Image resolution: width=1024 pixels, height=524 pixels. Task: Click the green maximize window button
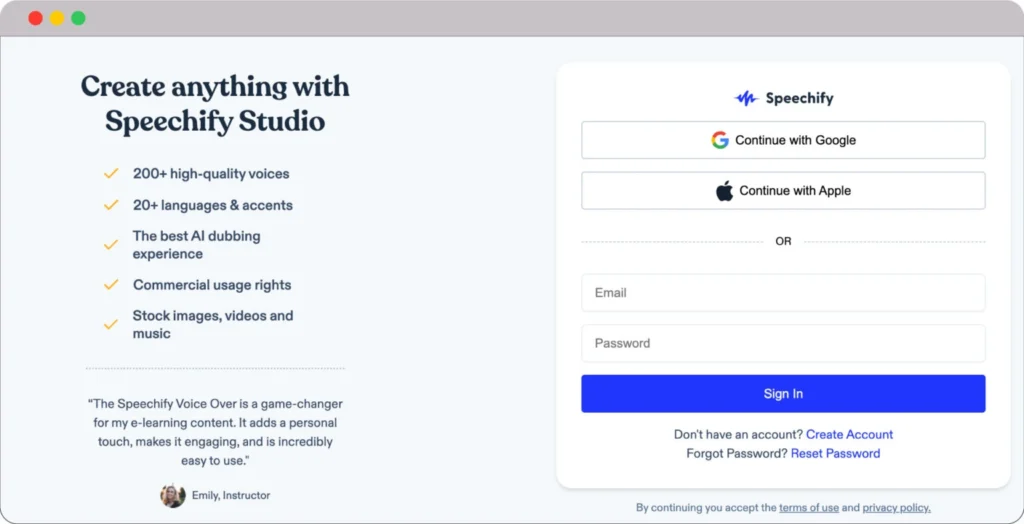(78, 18)
